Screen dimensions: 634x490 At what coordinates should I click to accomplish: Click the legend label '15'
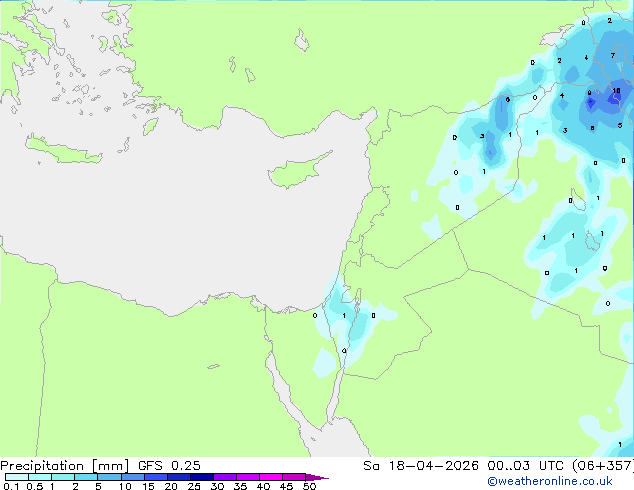(x=148, y=486)
